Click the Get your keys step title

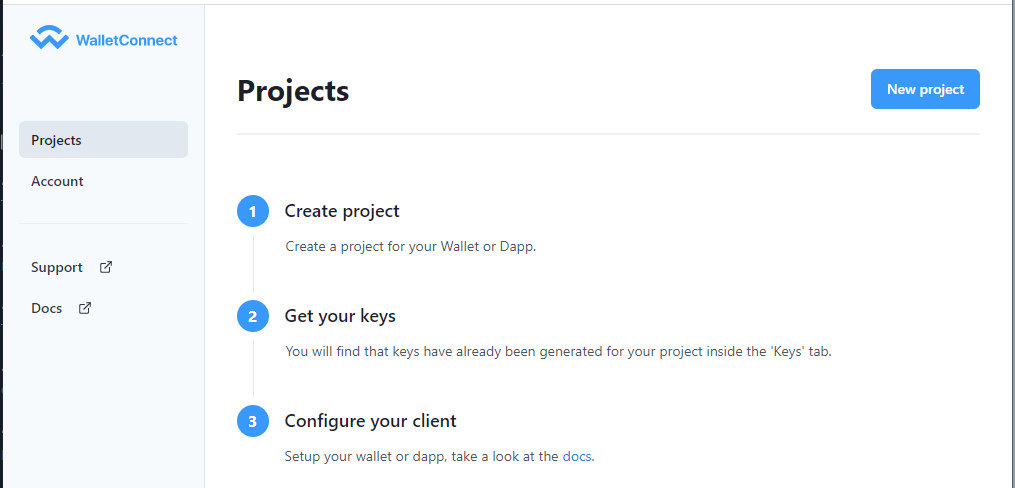pyautogui.click(x=340, y=316)
